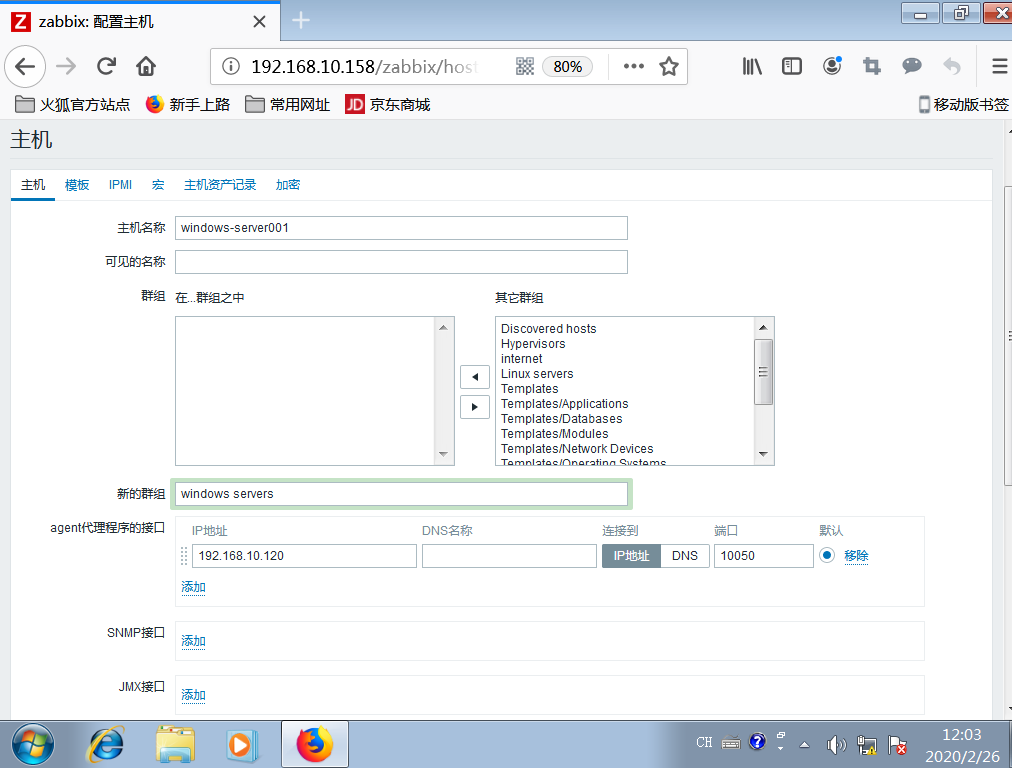Open the Firefox home page

pyautogui.click(x=146, y=66)
